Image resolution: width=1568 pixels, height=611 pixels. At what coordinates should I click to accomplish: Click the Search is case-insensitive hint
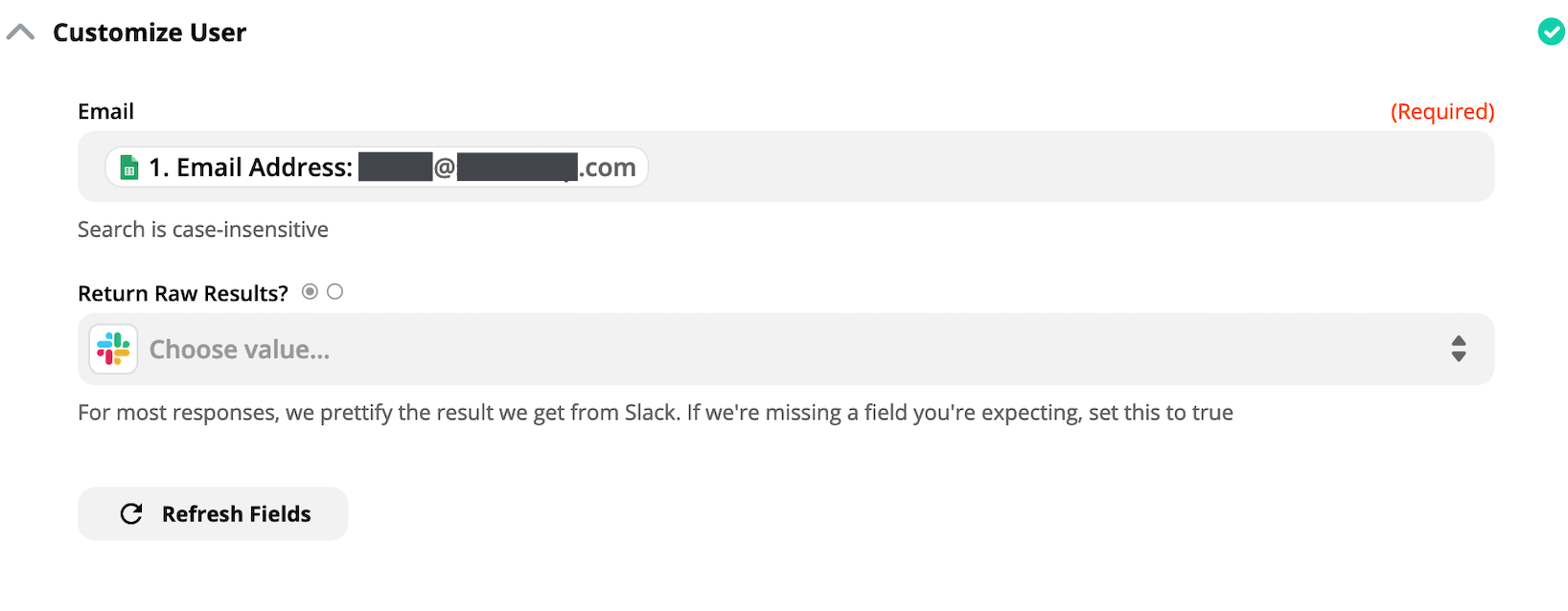[203, 230]
